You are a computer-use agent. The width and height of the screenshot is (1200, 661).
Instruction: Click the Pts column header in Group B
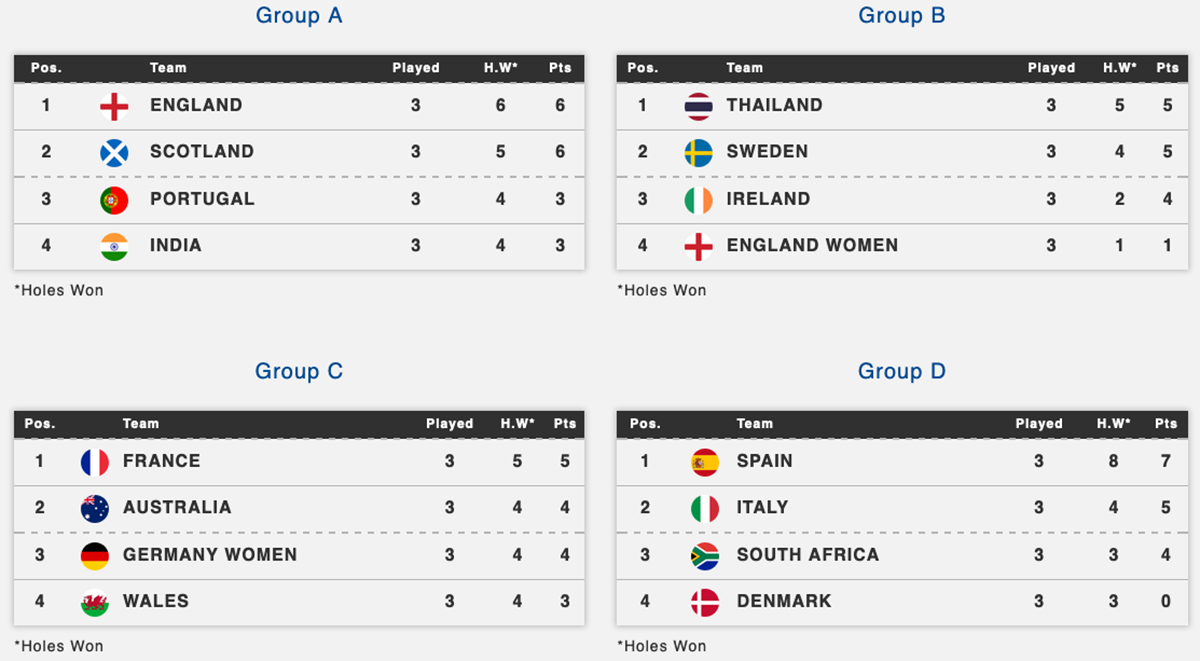[x=1167, y=68]
